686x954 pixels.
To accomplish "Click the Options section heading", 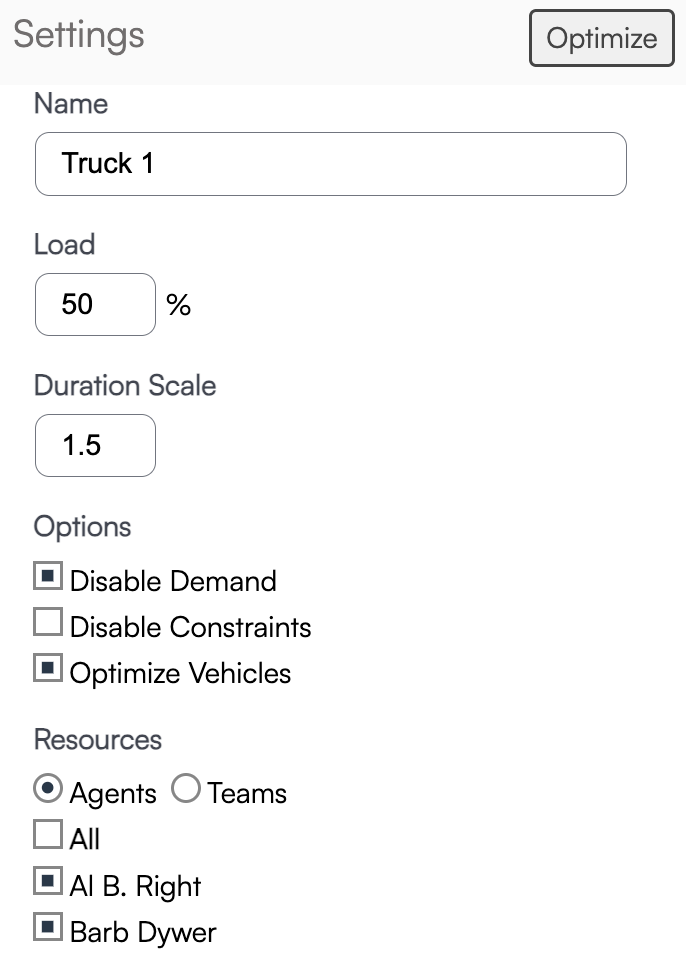I will tap(82, 526).
